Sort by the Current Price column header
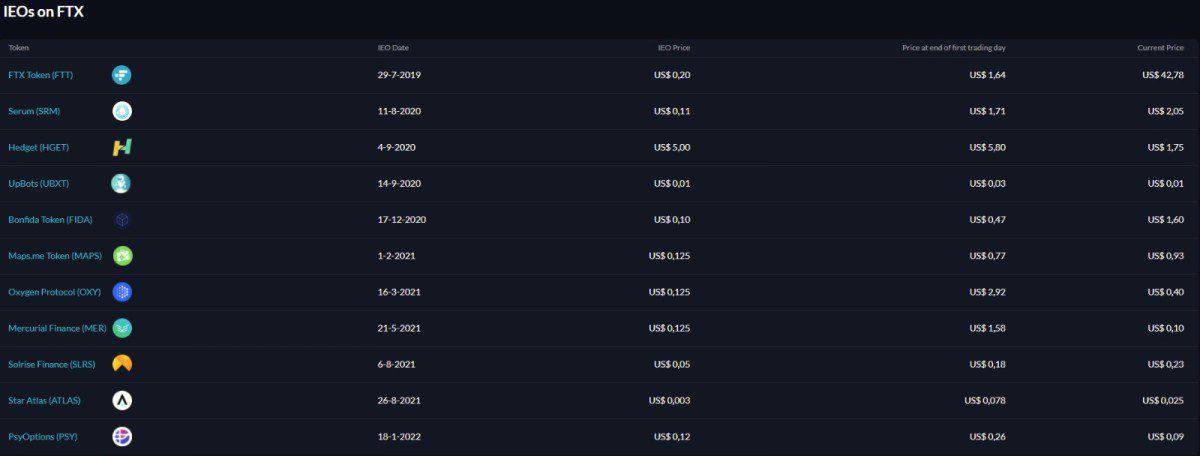This screenshot has height=456, width=1200. [1160, 47]
